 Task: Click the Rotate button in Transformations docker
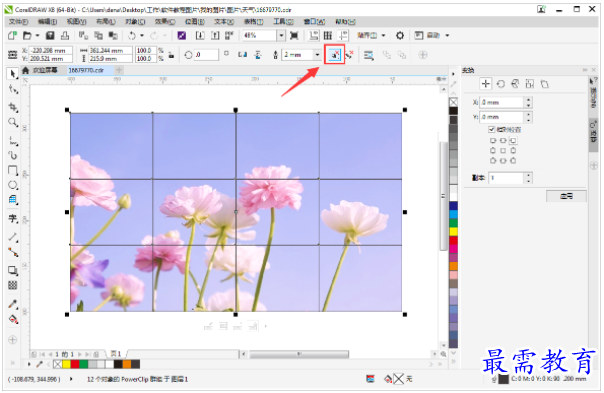pos(500,84)
